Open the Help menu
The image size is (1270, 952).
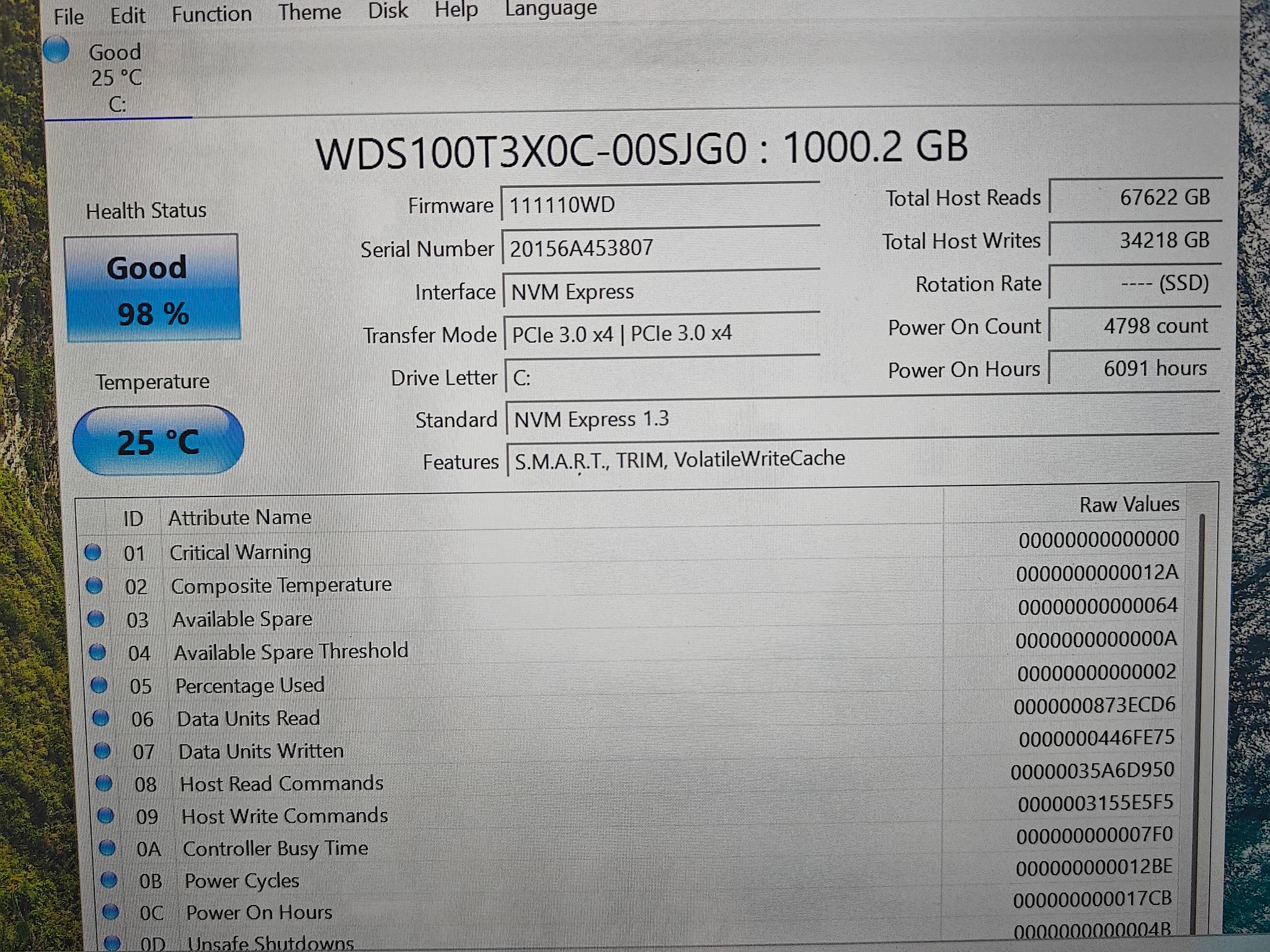click(456, 9)
